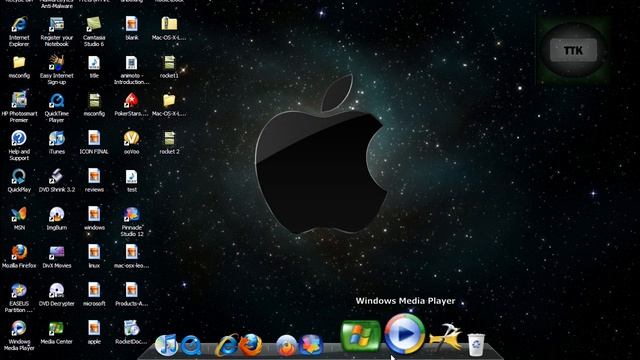Viewport: 640px width, 360px height.
Task: Open the Recycle Bin in dock
Action: click(x=476, y=345)
